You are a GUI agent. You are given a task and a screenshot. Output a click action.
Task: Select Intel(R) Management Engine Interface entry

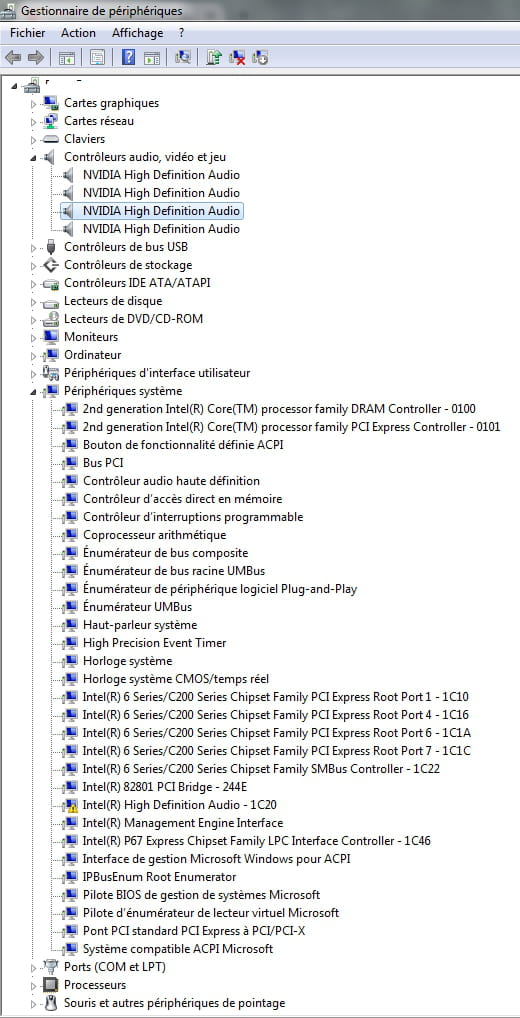click(x=183, y=823)
